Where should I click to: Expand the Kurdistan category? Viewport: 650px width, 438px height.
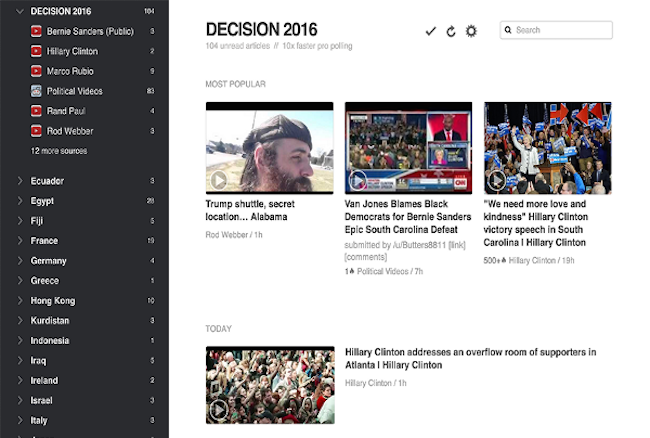(19, 320)
